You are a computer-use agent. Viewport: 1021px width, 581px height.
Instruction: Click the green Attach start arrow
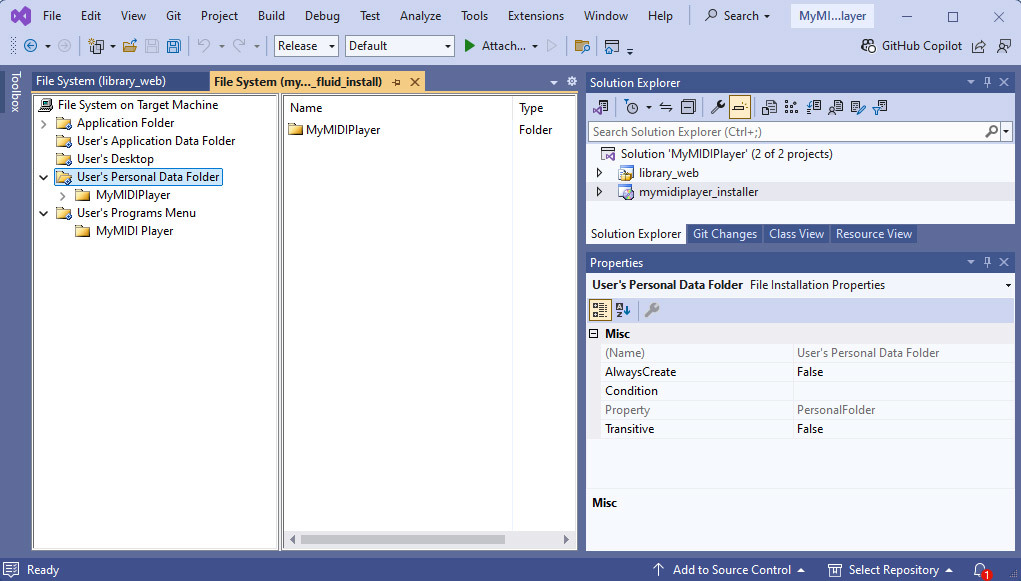[469, 46]
